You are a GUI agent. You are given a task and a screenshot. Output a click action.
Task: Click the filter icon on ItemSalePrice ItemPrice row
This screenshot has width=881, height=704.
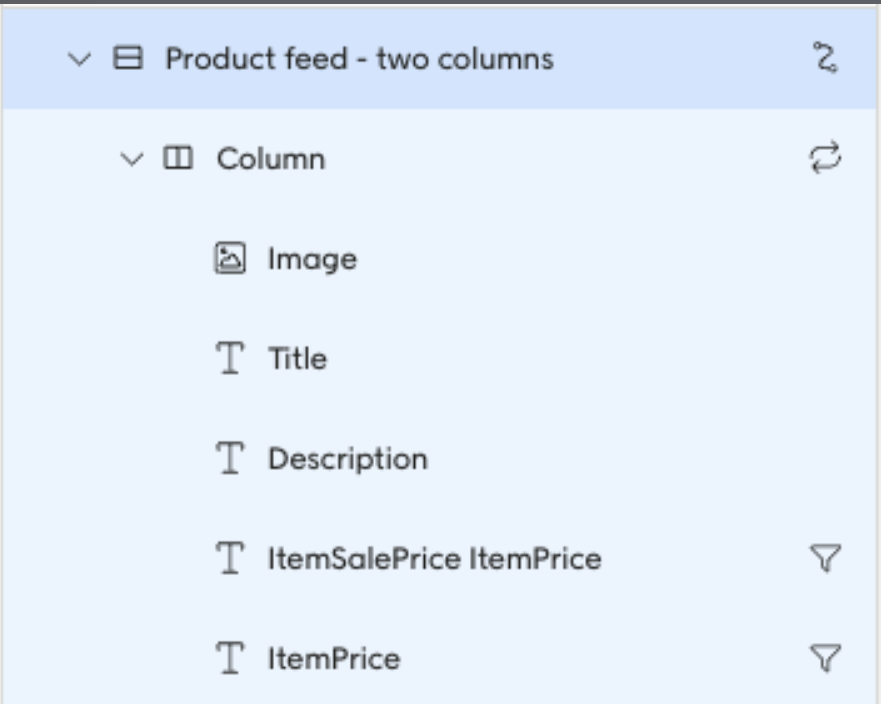826,559
